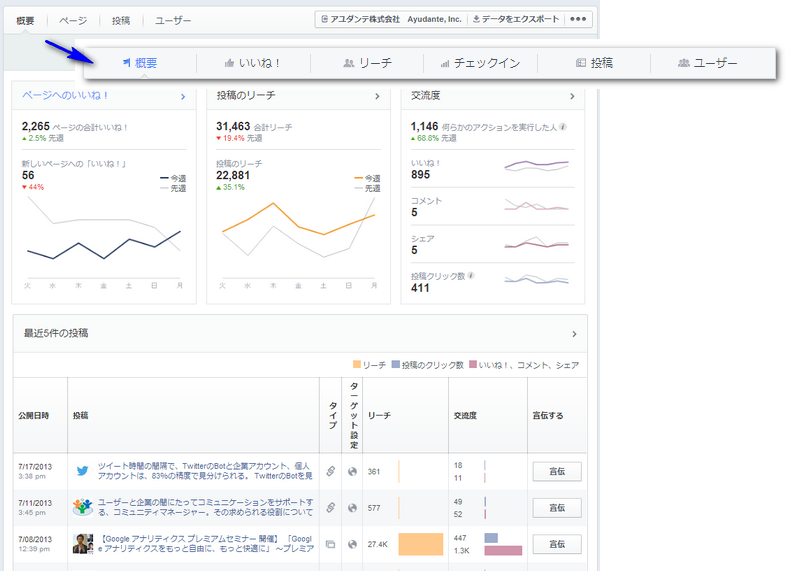Click the 交流度 column header

[x=465, y=416]
